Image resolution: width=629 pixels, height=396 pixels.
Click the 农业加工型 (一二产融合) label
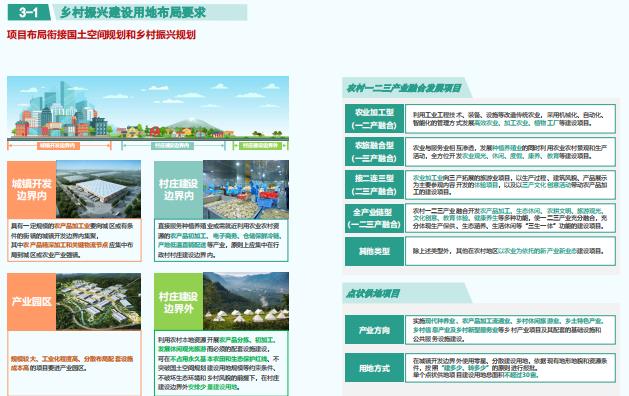pyautogui.click(x=374, y=119)
